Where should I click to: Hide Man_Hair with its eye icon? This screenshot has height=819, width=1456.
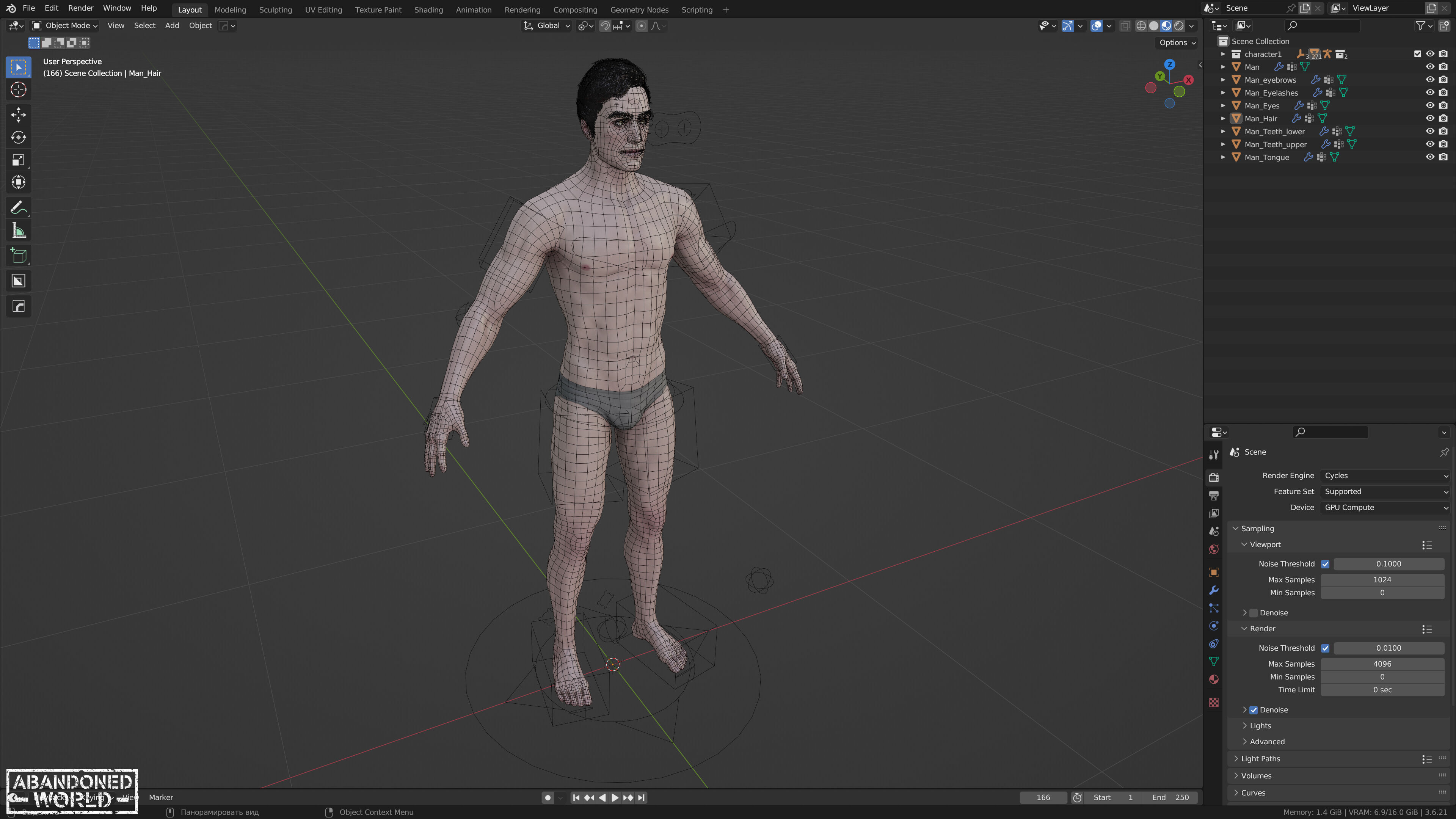[1429, 118]
